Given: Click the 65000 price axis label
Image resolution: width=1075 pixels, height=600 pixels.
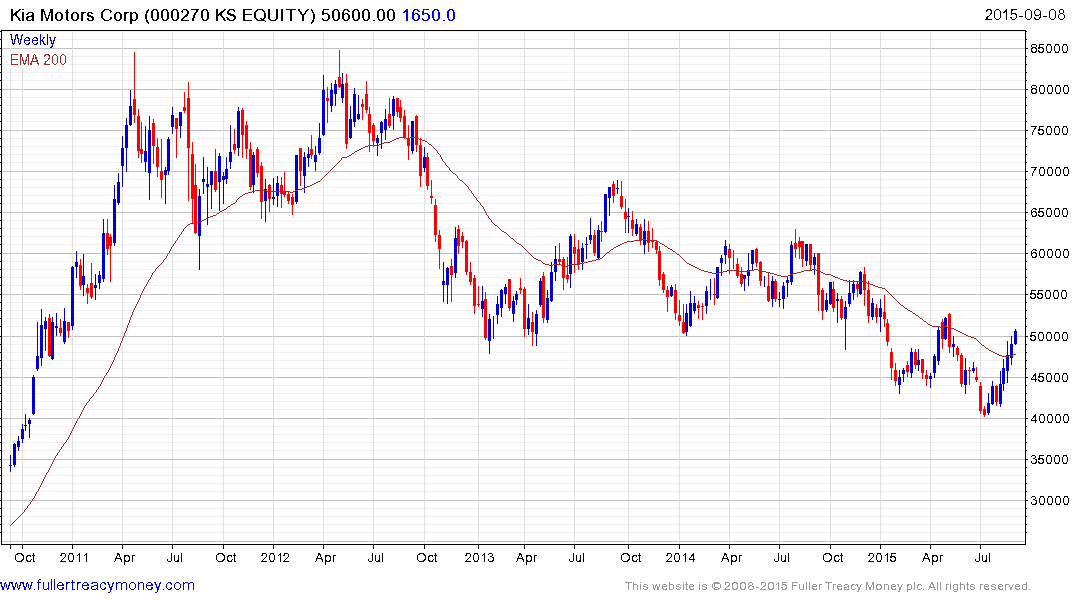Looking at the screenshot, I should coord(1049,213).
